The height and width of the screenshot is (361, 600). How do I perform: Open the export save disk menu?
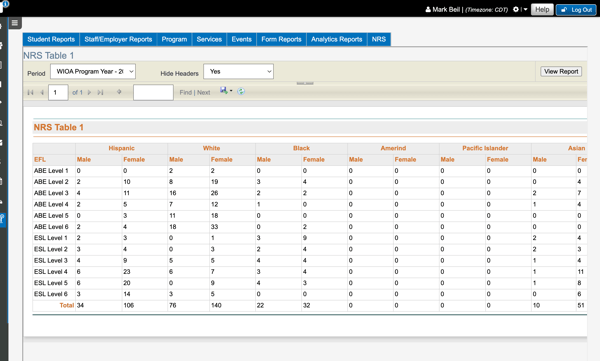[x=223, y=90]
